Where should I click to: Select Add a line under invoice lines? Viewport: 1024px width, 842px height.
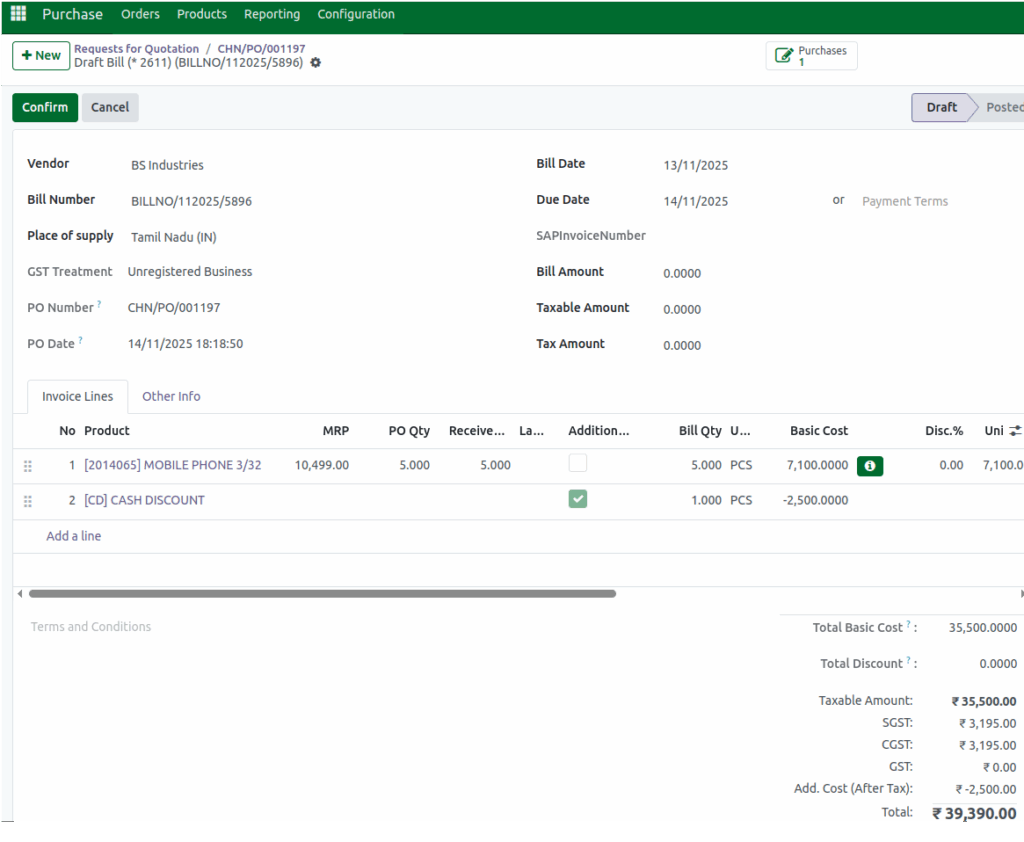(x=73, y=535)
